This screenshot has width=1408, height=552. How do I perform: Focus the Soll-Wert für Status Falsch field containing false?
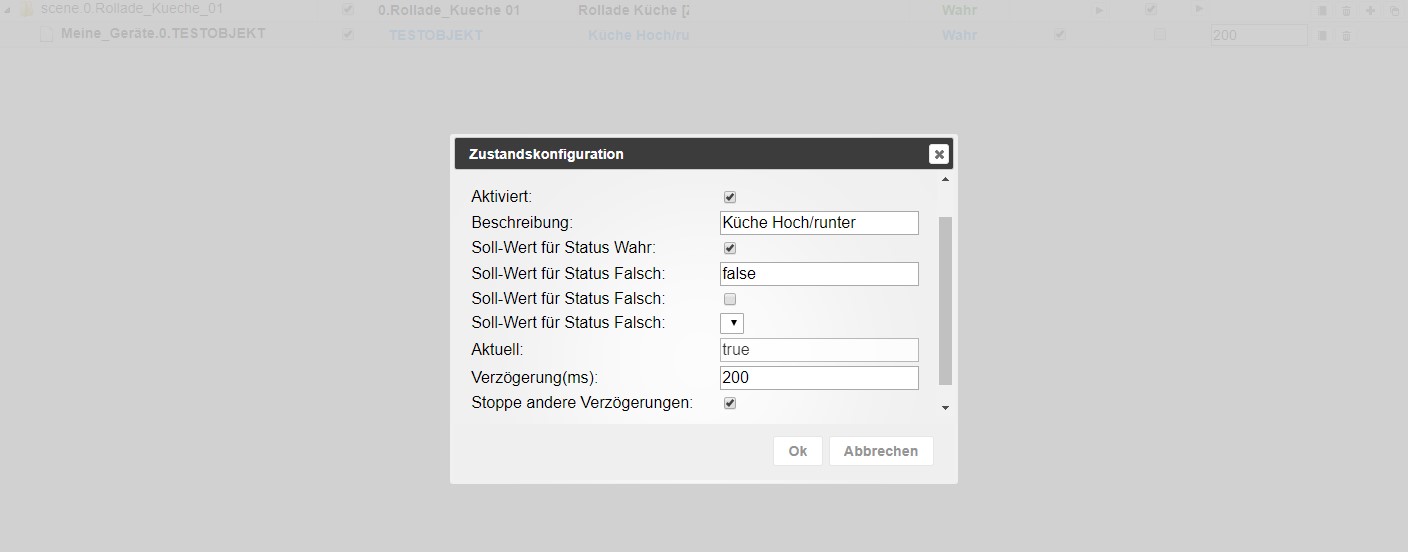[819, 273]
